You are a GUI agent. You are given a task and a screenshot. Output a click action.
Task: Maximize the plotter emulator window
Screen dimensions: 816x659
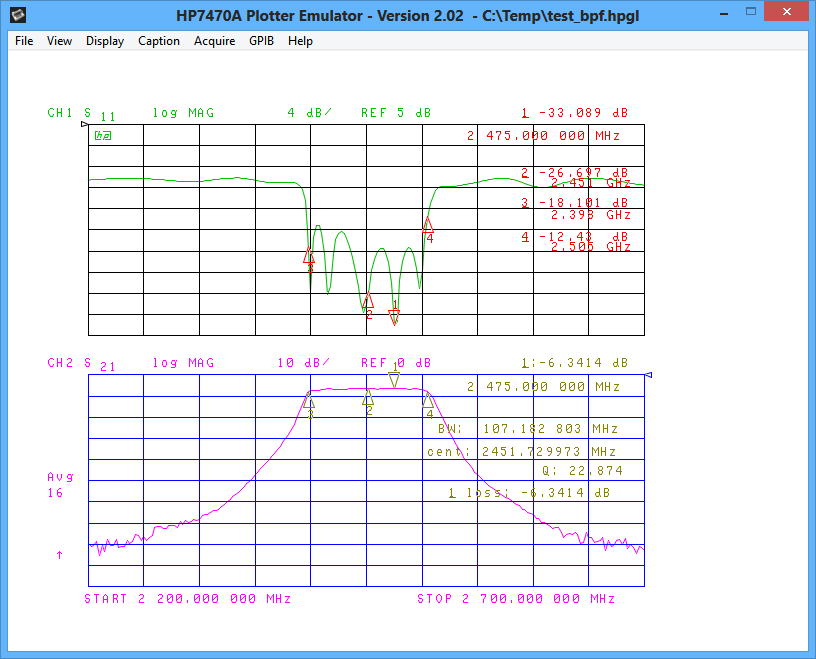[746, 14]
